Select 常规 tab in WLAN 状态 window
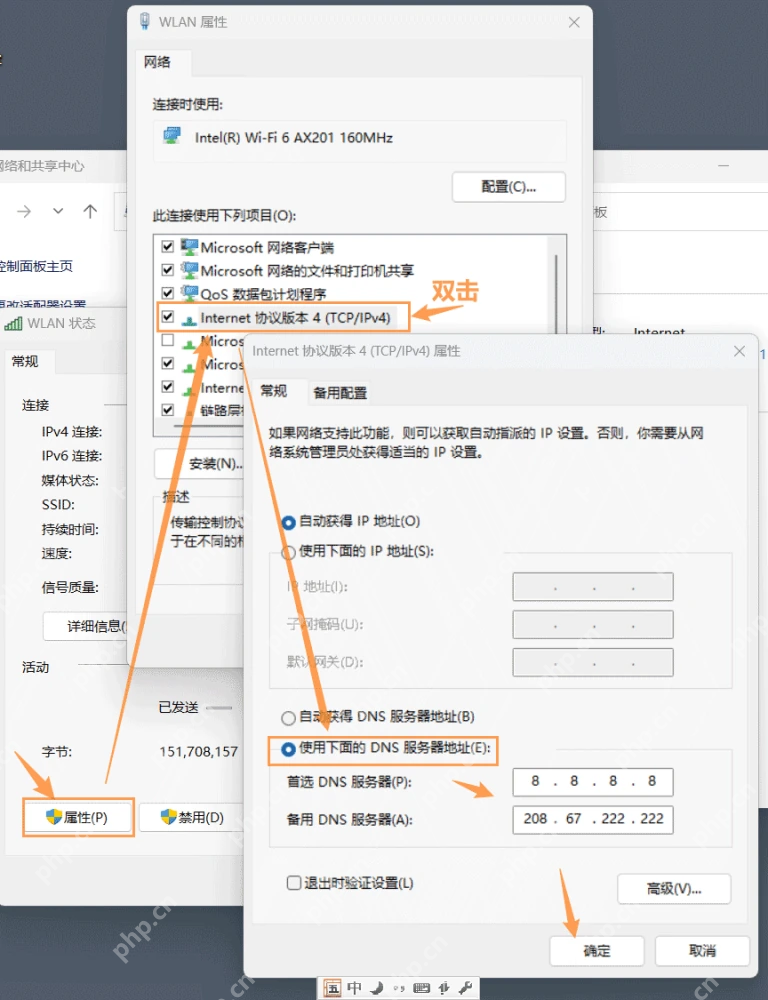Viewport: 768px width, 1000px height. pyautogui.click(x=25, y=362)
